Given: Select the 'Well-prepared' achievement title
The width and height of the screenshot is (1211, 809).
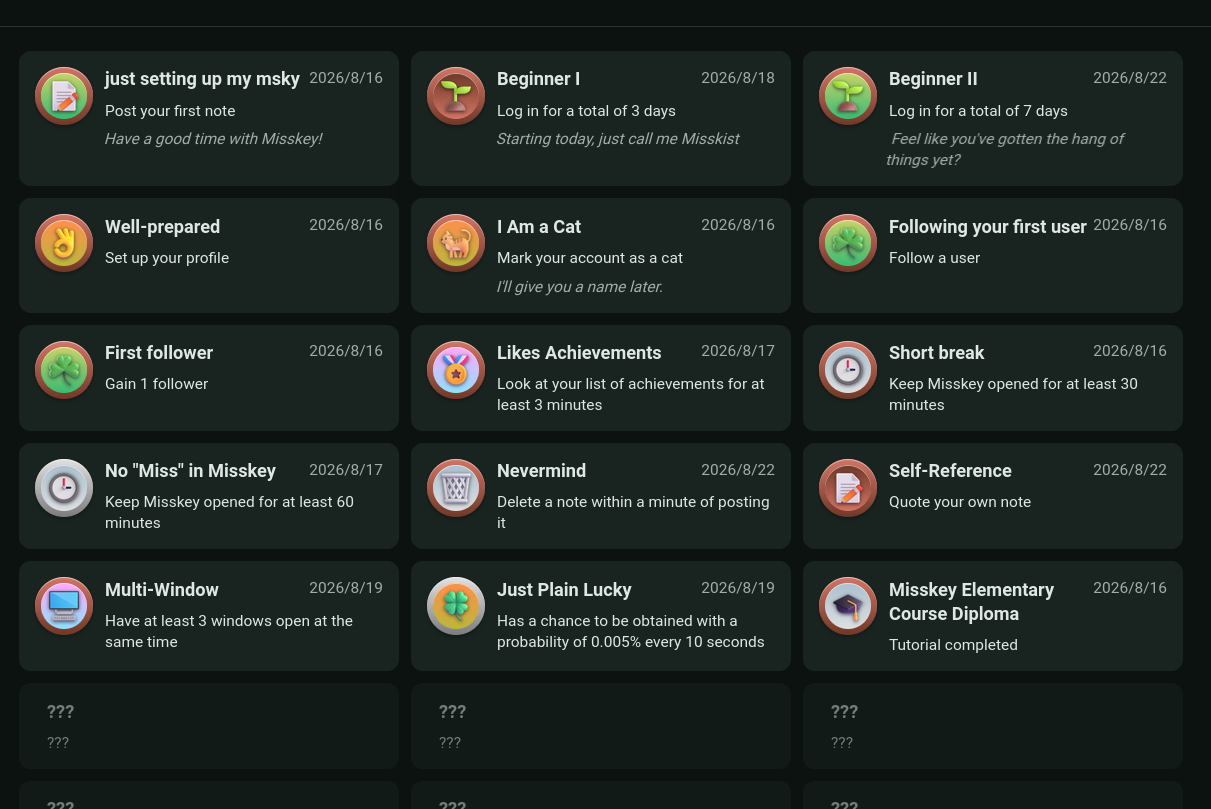Looking at the screenshot, I should click(162, 227).
